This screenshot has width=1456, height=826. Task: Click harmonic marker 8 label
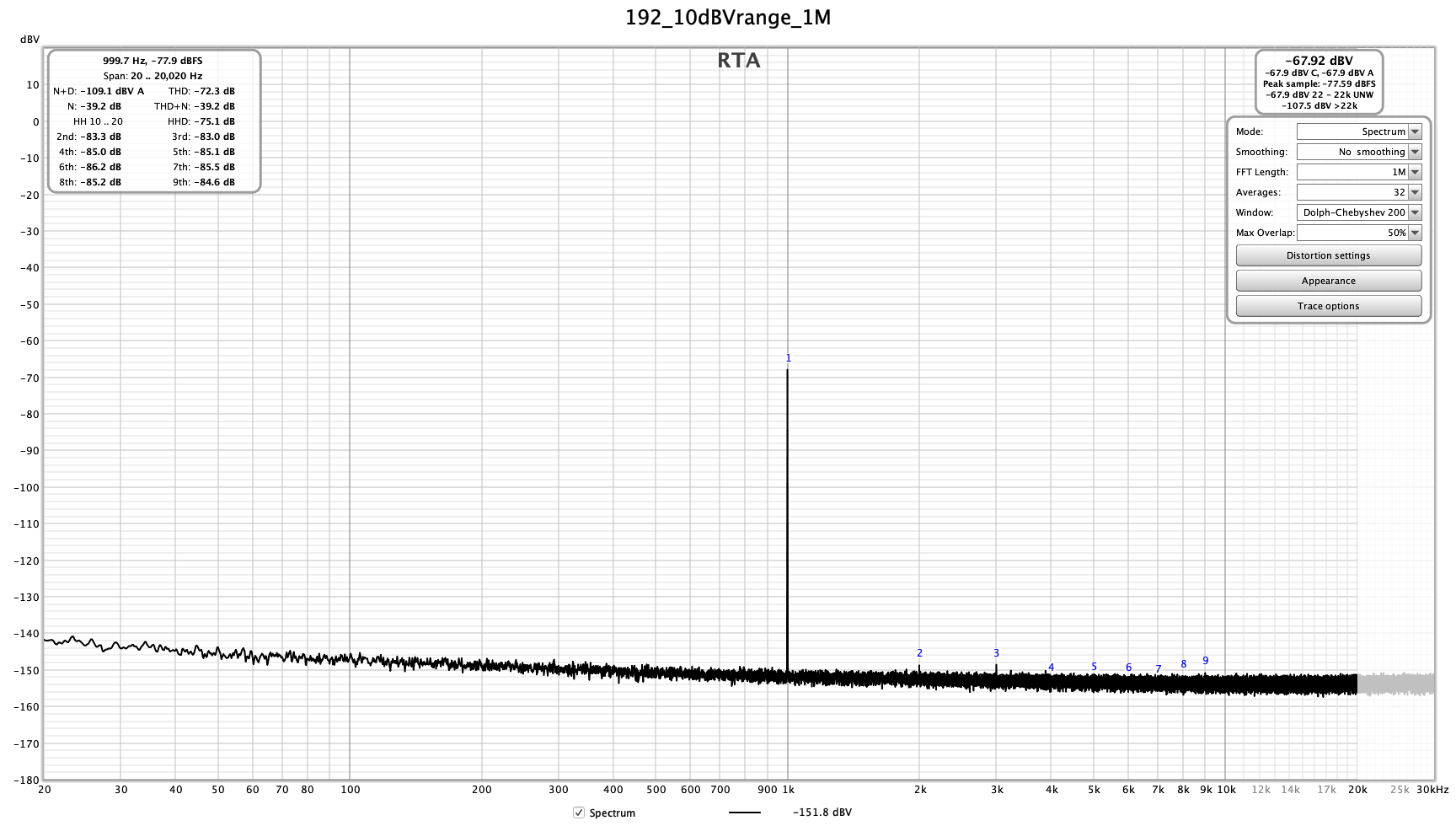(x=1183, y=664)
